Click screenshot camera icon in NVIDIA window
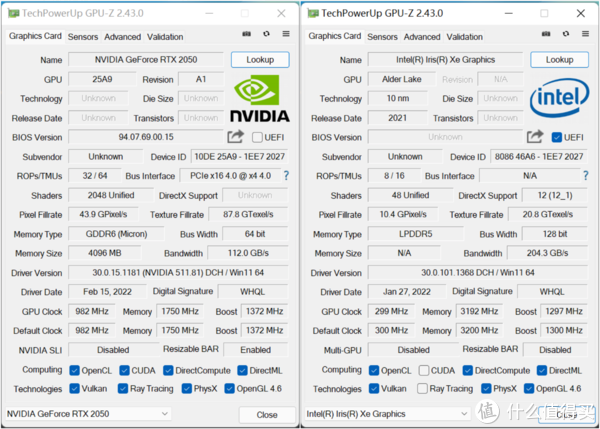The image size is (600, 429). tap(247, 34)
